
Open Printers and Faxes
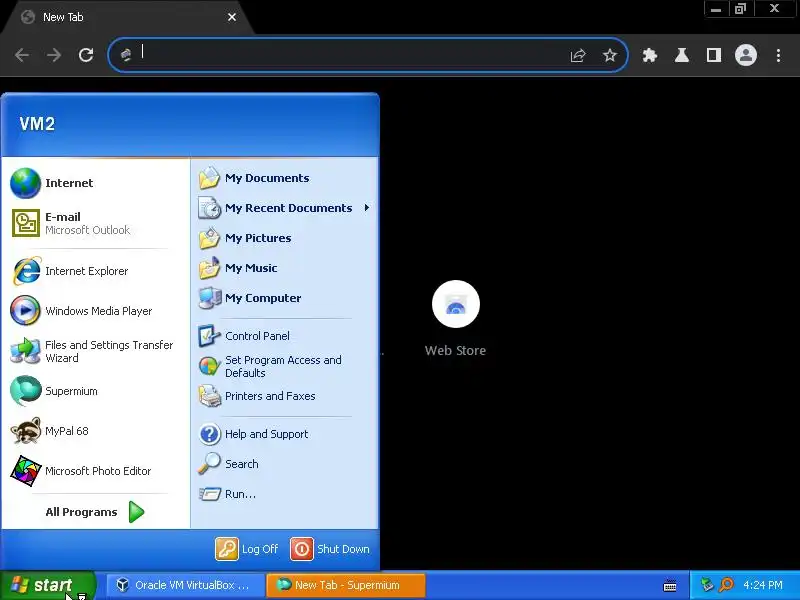point(284,396)
